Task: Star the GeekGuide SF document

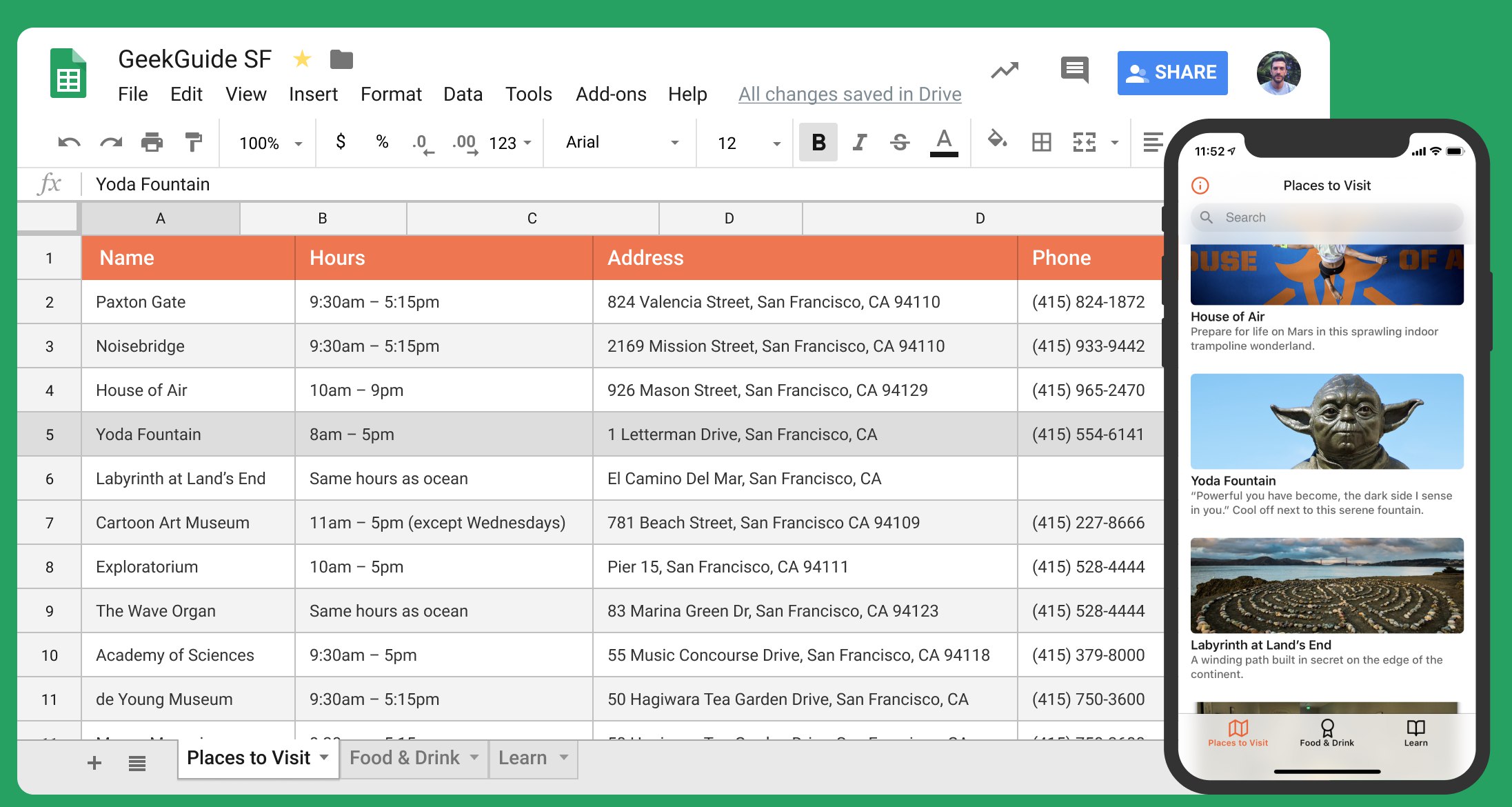Action: (302, 59)
